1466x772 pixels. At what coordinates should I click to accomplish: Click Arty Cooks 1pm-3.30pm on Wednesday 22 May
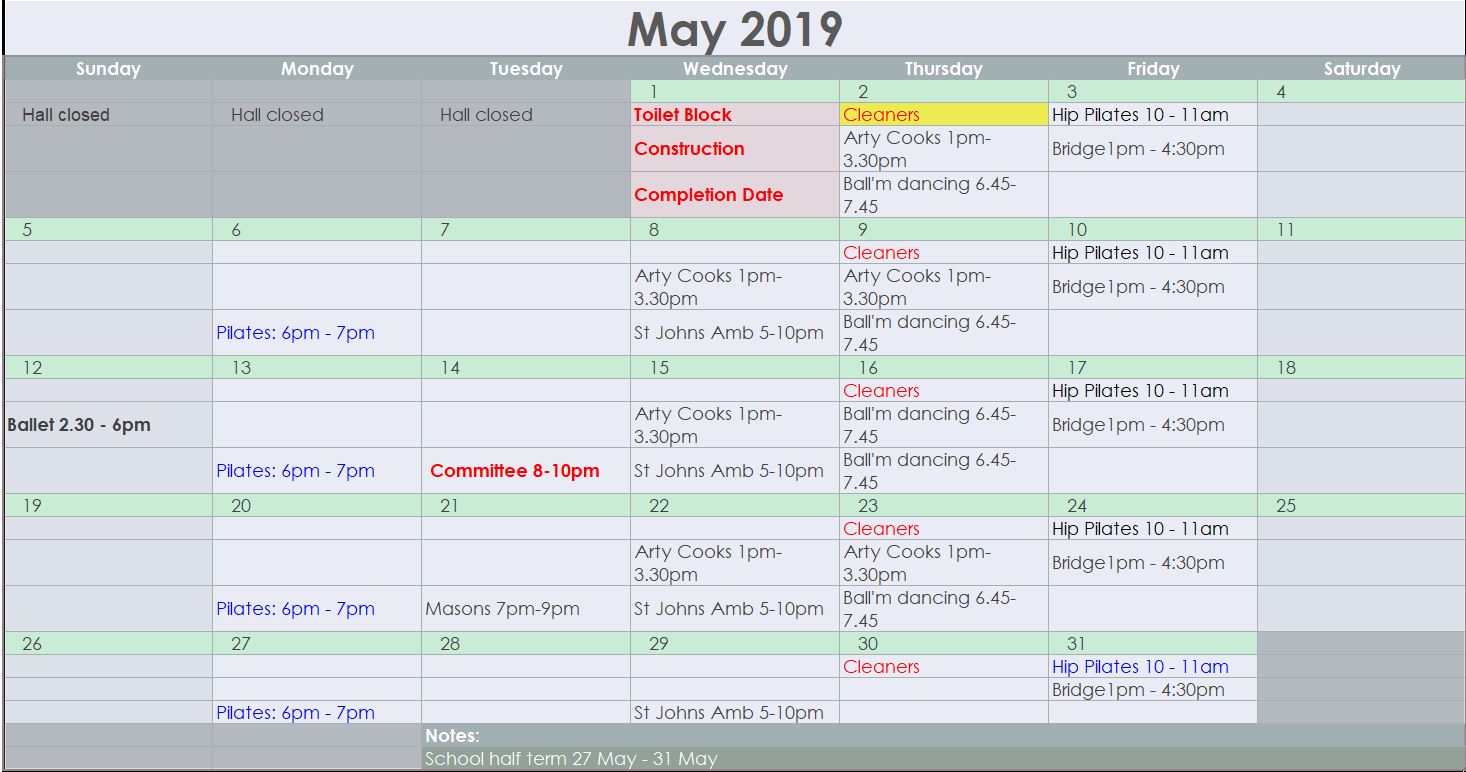(x=708, y=563)
